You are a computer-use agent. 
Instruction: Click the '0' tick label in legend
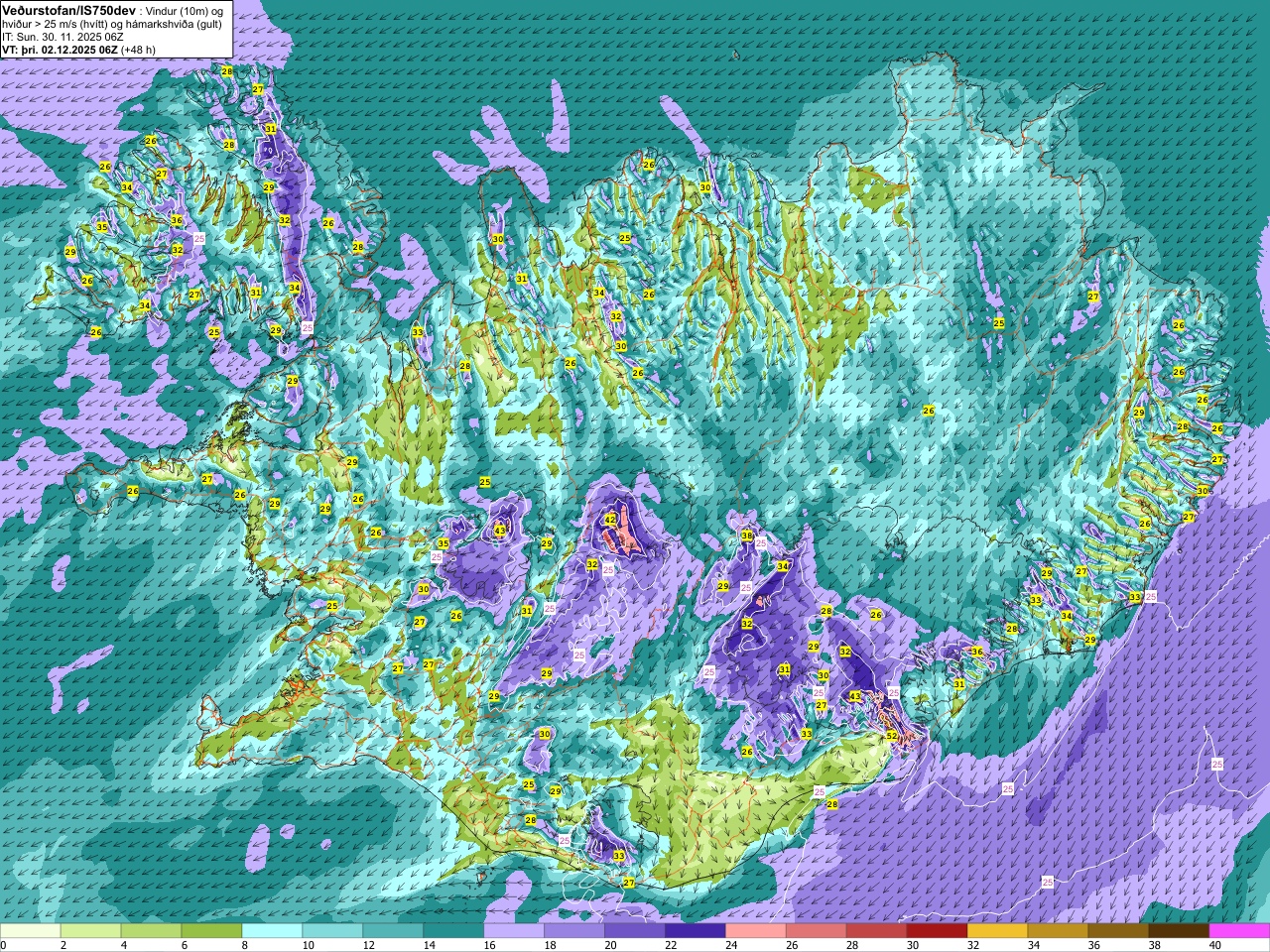click(x=4, y=945)
